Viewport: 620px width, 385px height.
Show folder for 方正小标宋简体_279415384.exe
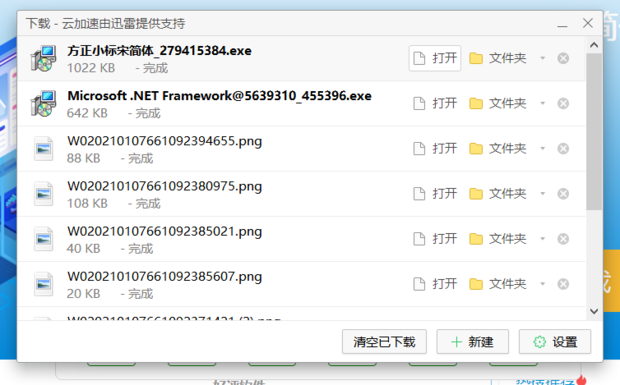click(498, 58)
